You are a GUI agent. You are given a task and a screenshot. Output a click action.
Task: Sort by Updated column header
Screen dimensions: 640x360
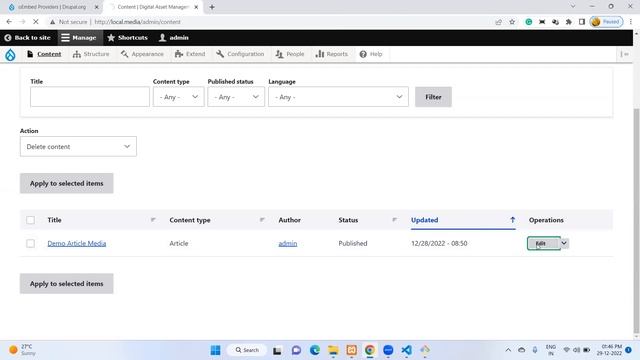pos(424,220)
